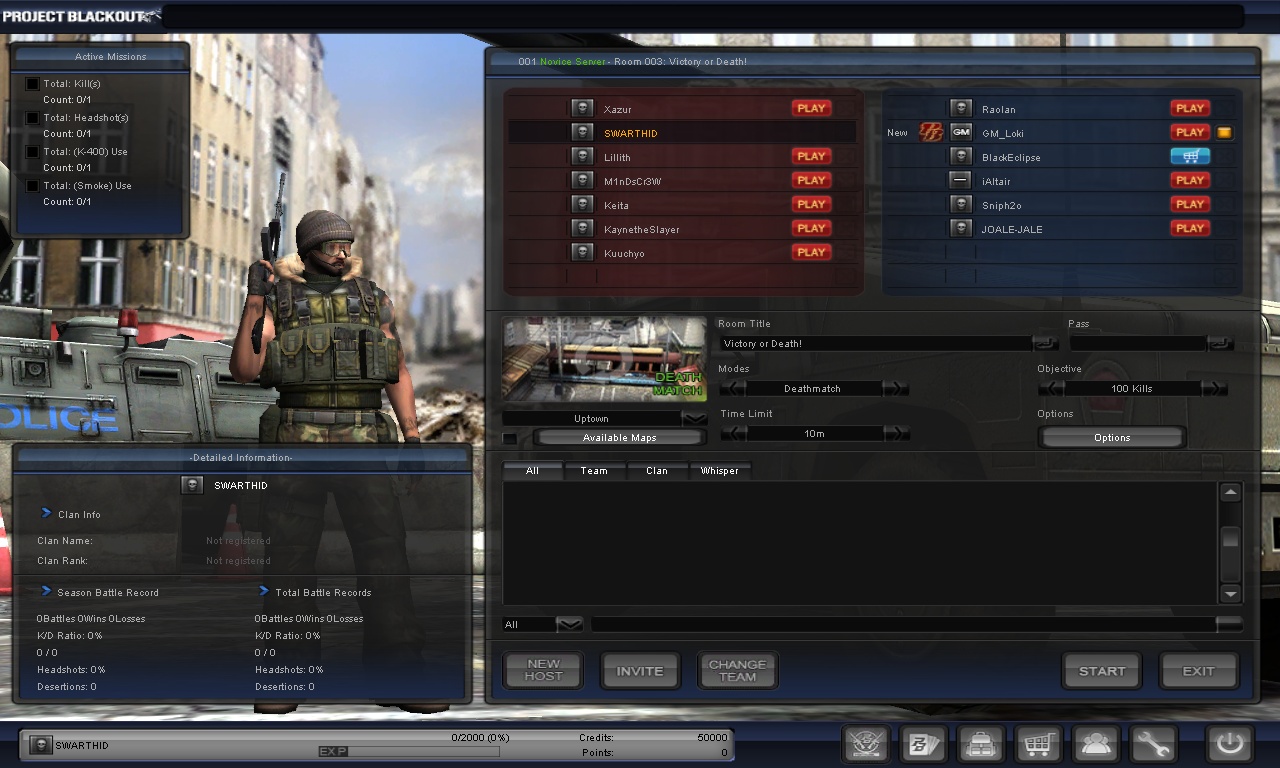Click the GM badge next to GM_Loki
The height and width of the screenshot is (768, 1280).
(961, 132)
